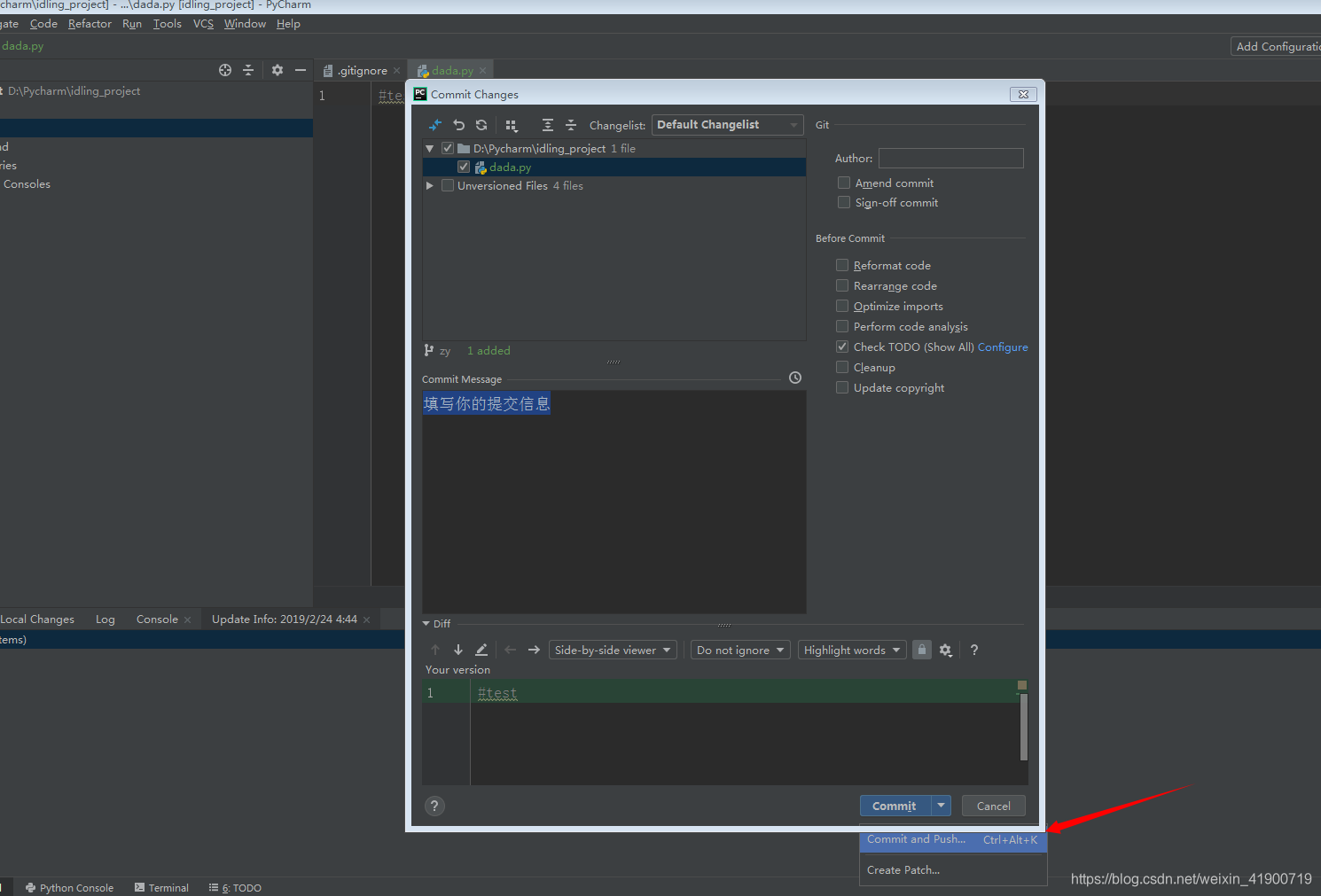Click the Rollback icon in commit toolbar
Viewport: 1321px width, 896px height.
(458, 125)
